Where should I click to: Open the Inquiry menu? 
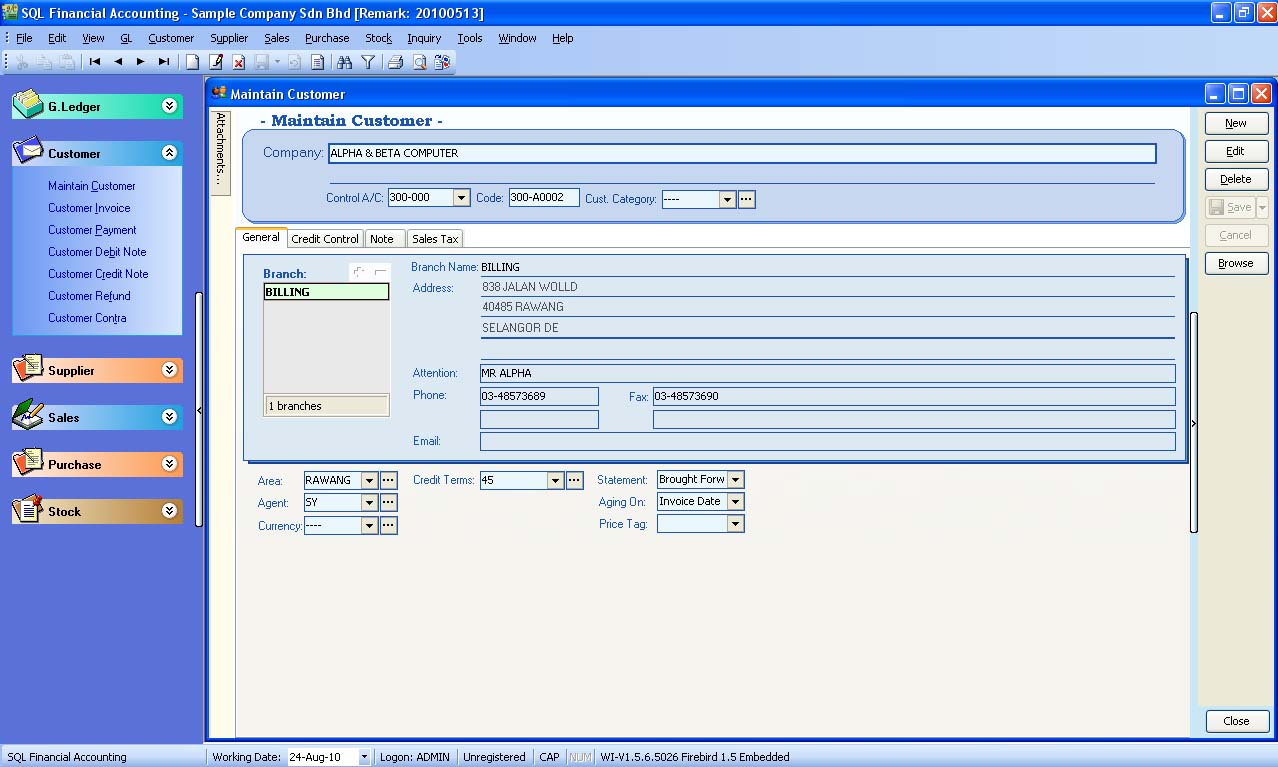[x=424, y=38]
